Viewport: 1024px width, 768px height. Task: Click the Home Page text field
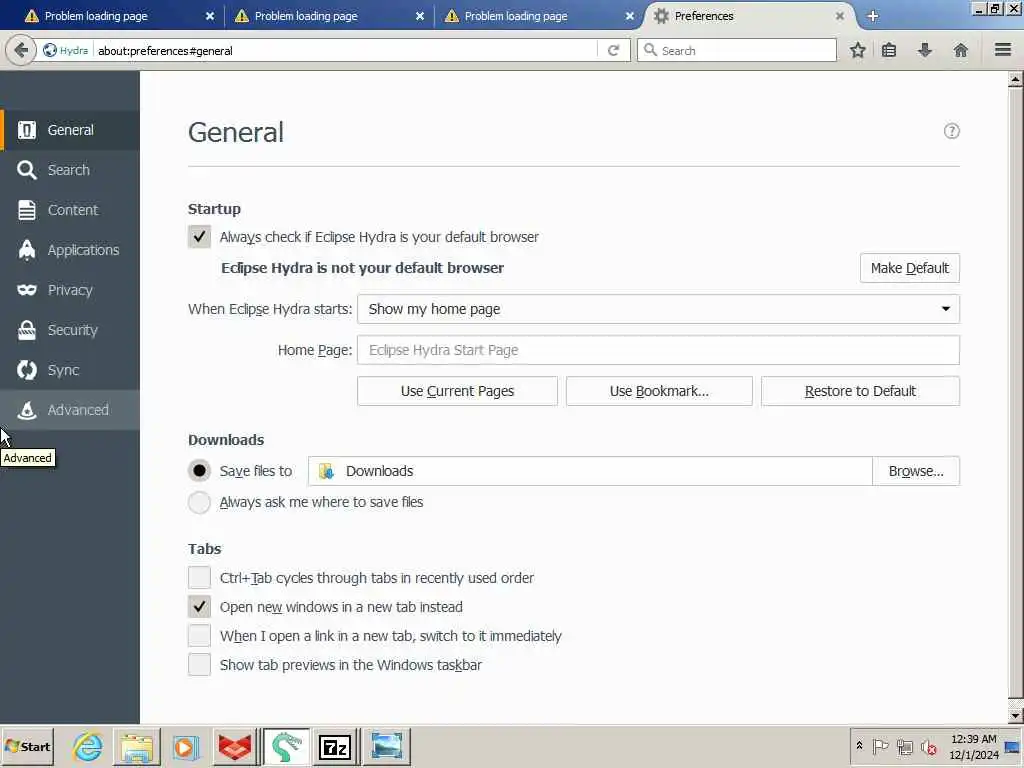[x=658, y=350]
